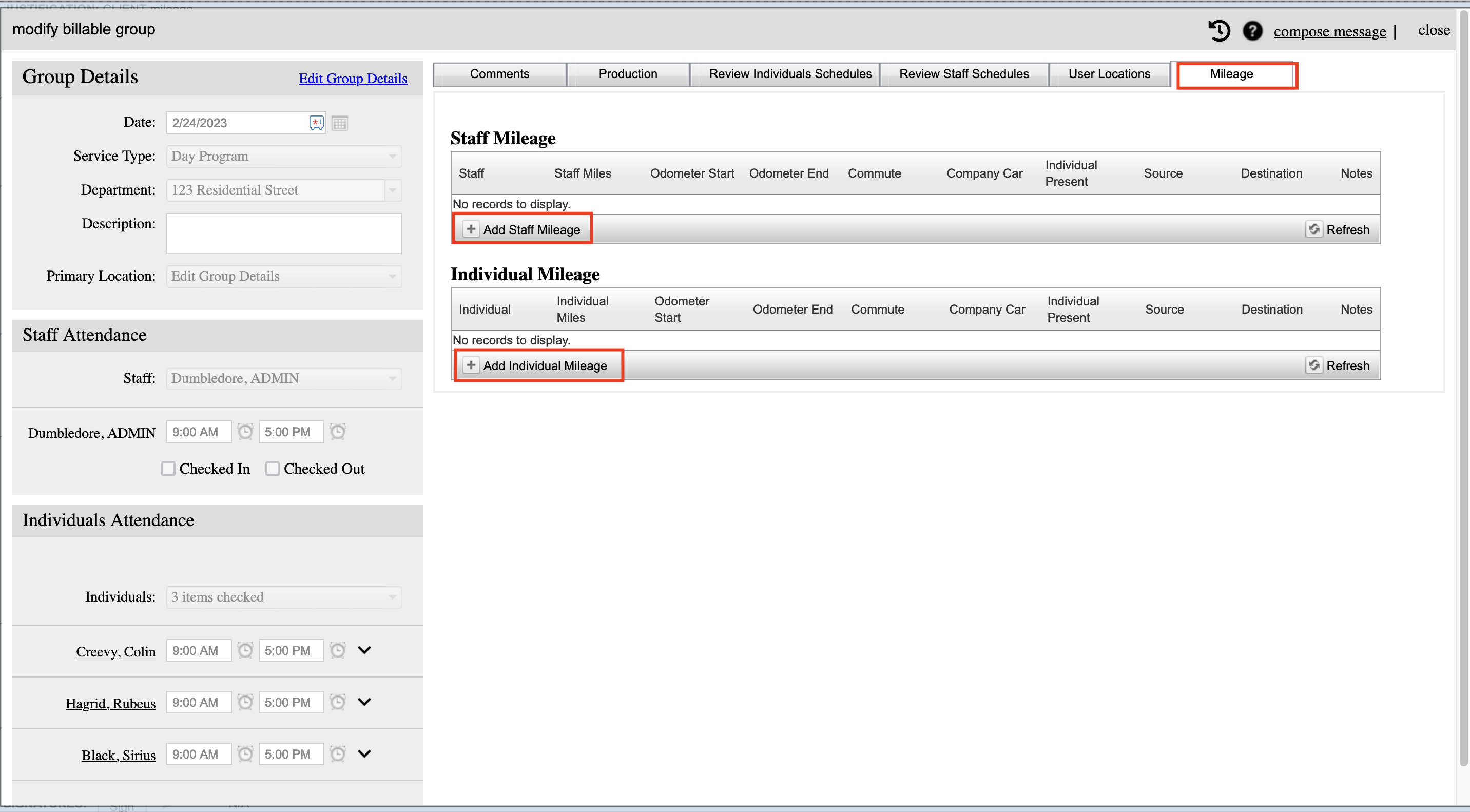Click Creevy end time 5:00 PM field
This screenshot has height=812, width=1470.
(291, 650)
